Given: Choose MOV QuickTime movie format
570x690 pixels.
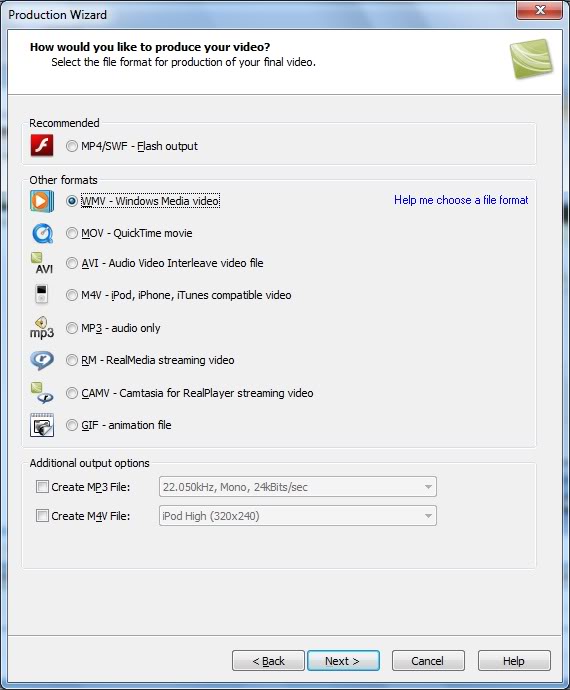Looking at the screenshot, I should 72,233.
